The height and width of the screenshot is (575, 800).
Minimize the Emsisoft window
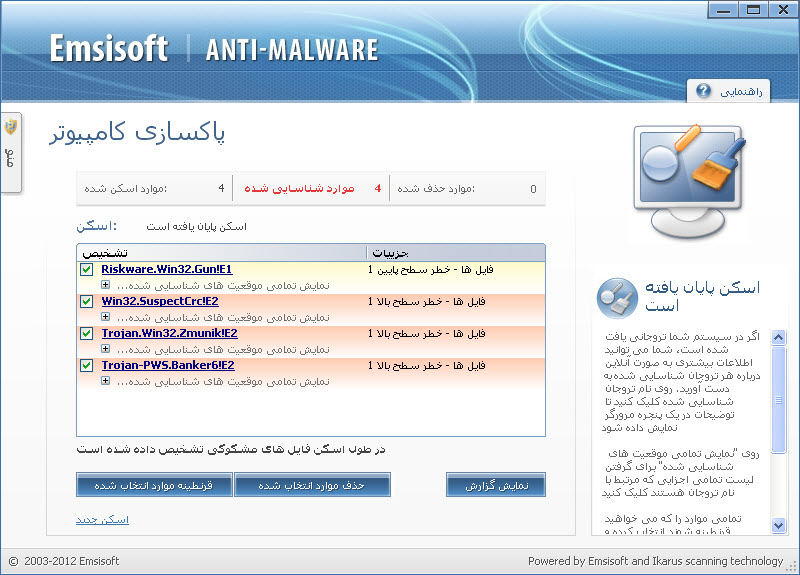(x=723, y=10)
